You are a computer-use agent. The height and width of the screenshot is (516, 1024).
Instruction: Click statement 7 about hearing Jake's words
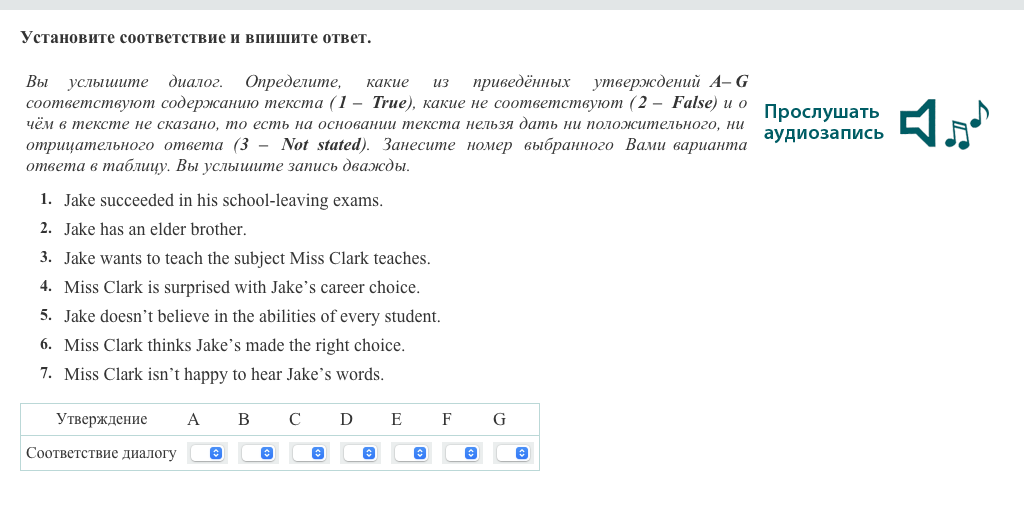(x=224, y=374)
